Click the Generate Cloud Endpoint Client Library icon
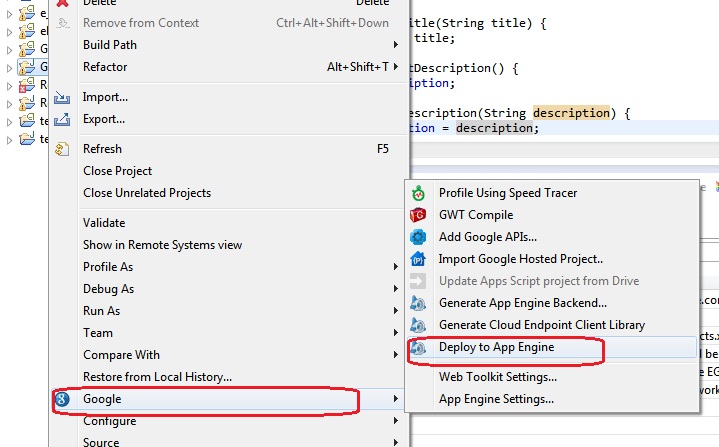Image resolution: width=719 pixels, height=447 pixels. (x=419, y=325)
